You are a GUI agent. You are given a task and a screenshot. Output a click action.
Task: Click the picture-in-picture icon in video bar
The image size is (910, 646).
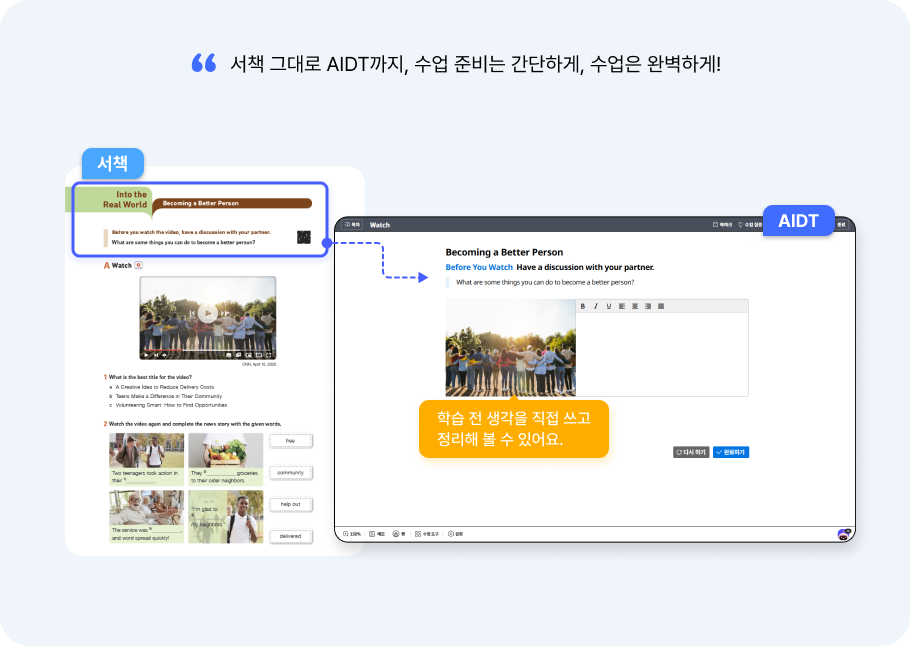(x=248, y=355)
